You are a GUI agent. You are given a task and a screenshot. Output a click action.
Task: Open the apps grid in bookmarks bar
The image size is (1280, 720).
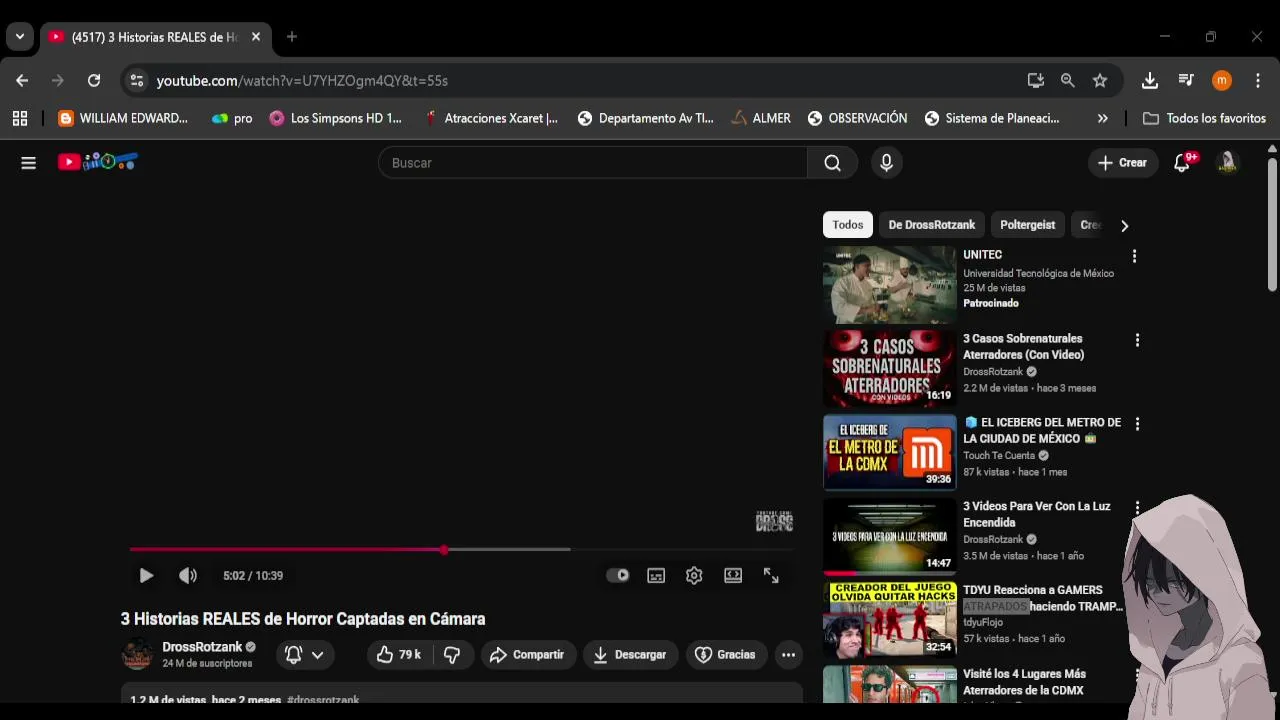[x=20, y=118]
